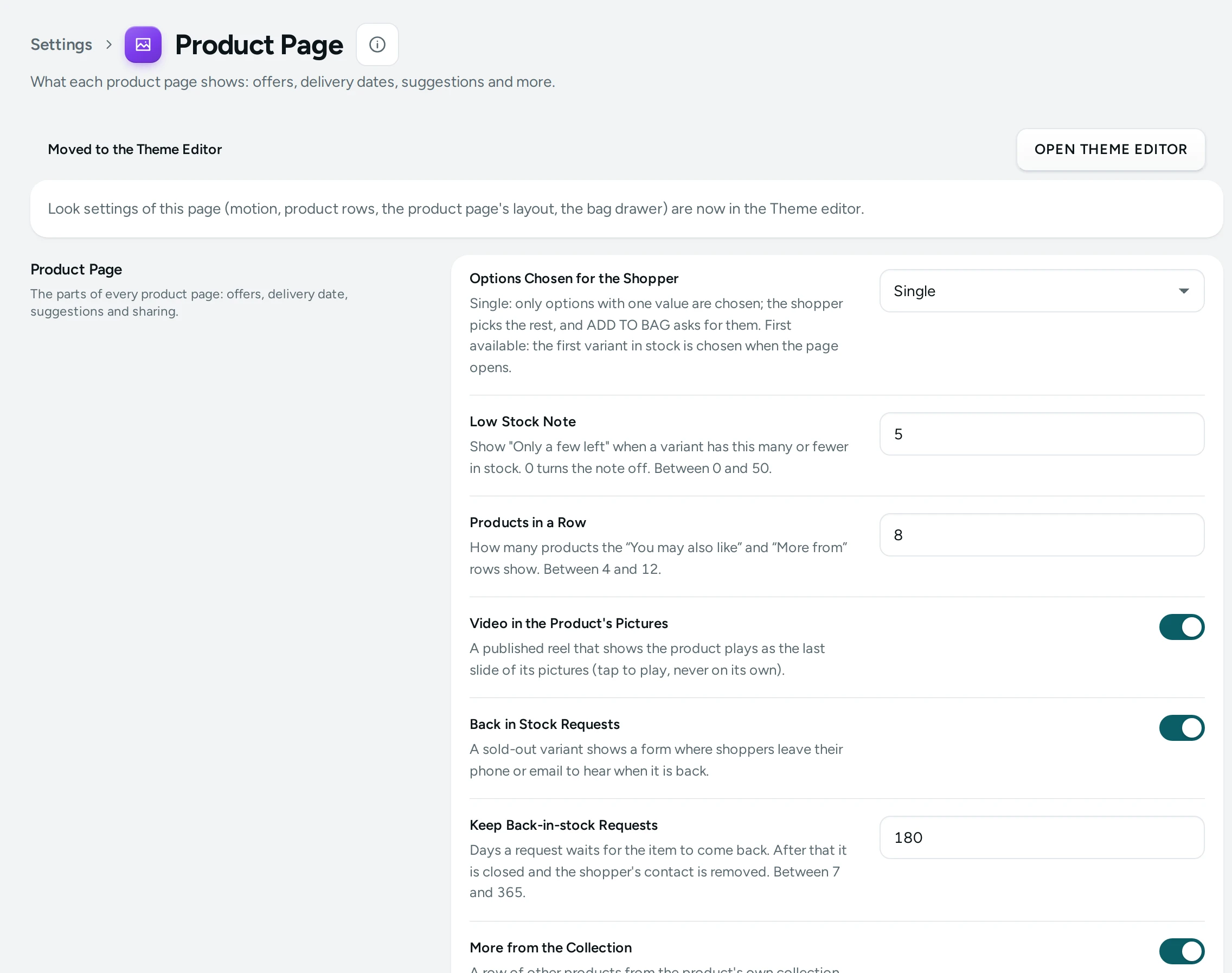Click 'Back in Stock Requests' label
This screenshot has width=1232, height=973.
click(x=544, y=724)
